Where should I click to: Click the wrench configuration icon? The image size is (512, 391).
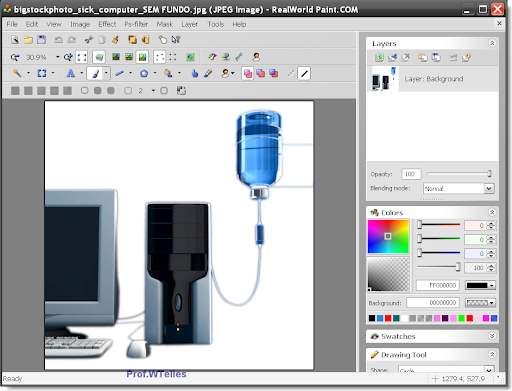[239, 57]
